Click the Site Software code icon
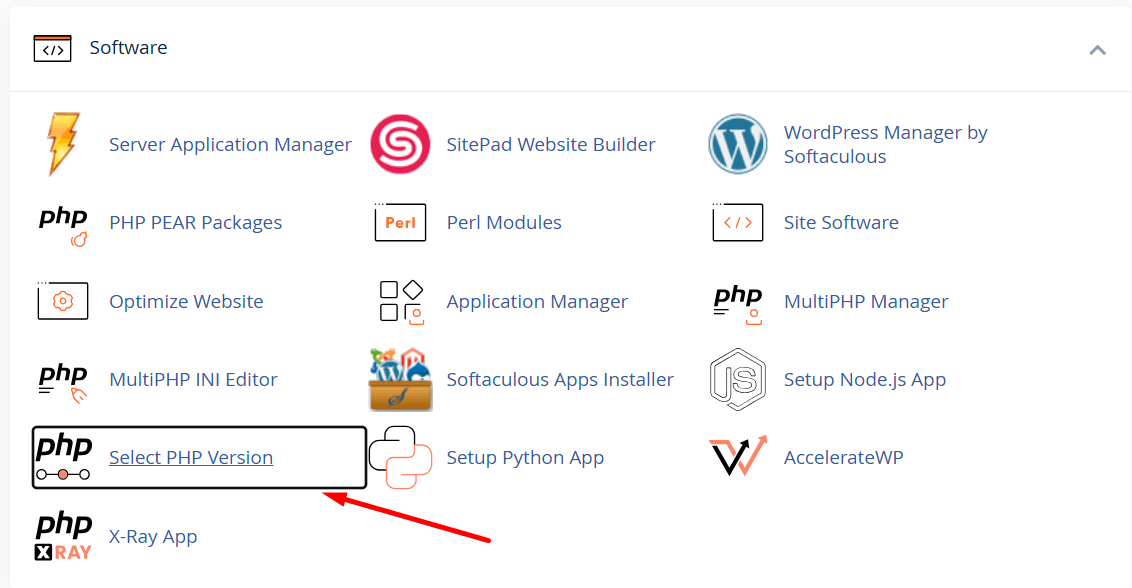Viewport: 1132px width, 588px height. (x=737, y=222)
